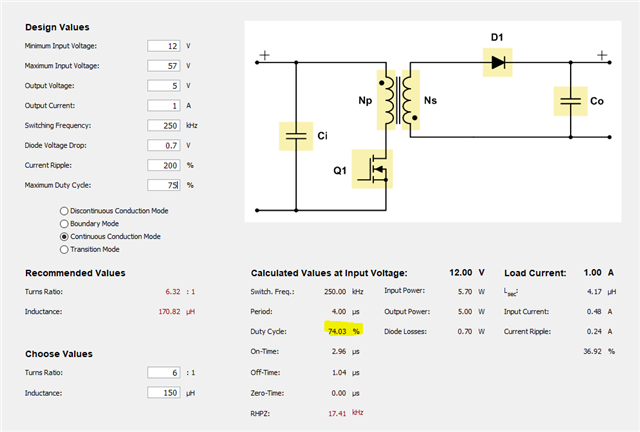
Task: Click the Choose Values heading
Action: (x=59, y=354)
